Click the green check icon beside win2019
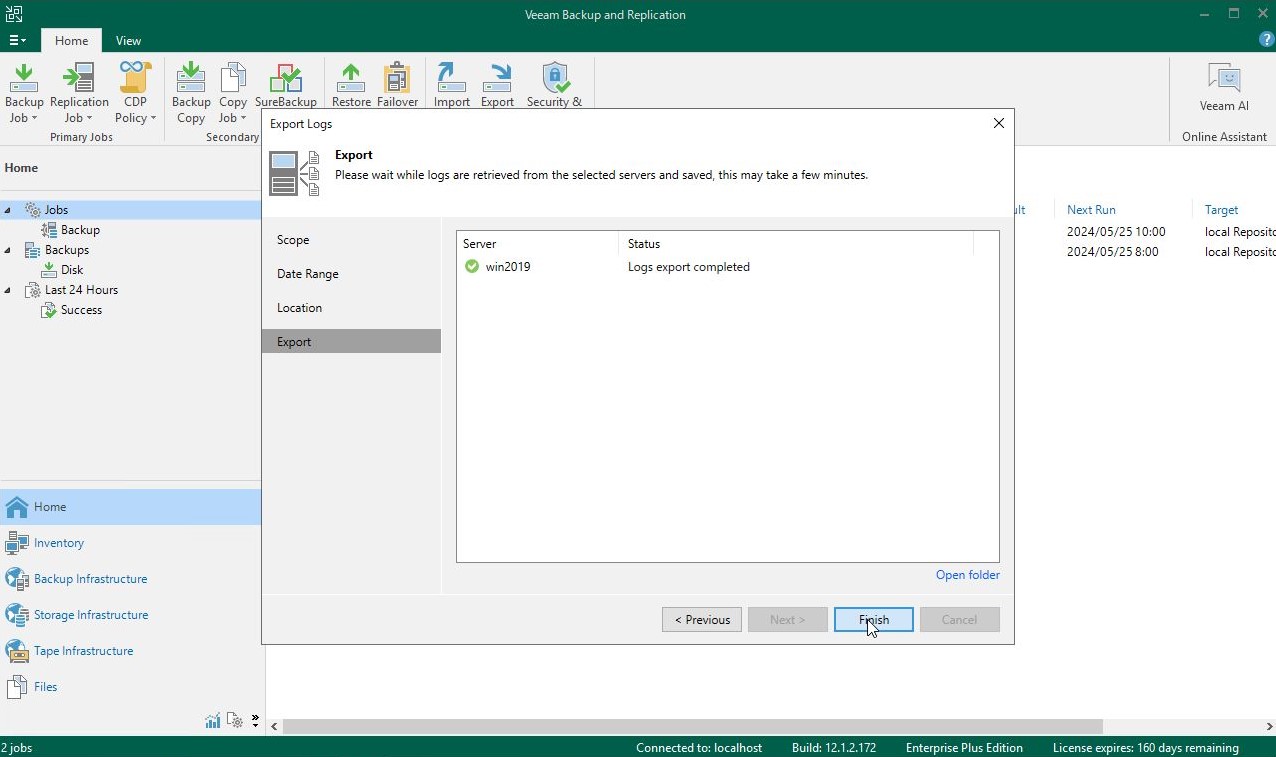This screenshot has height=757, width=1276. click(472, 267)
